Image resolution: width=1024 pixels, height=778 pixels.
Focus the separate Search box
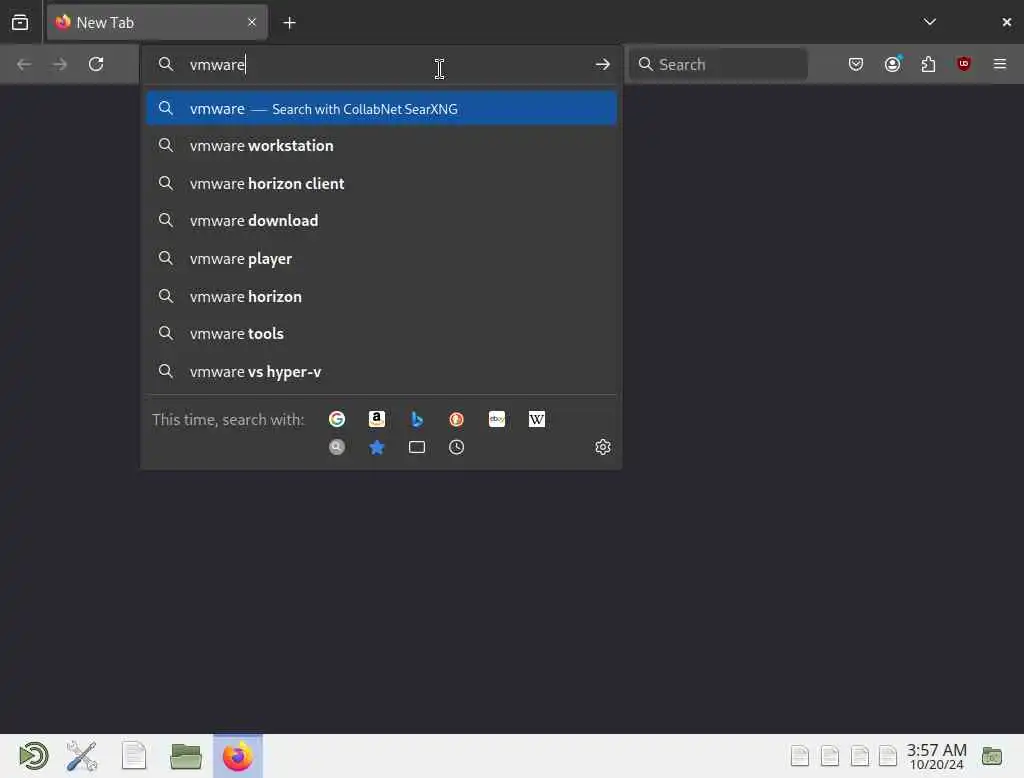click(x=718, y=64)
